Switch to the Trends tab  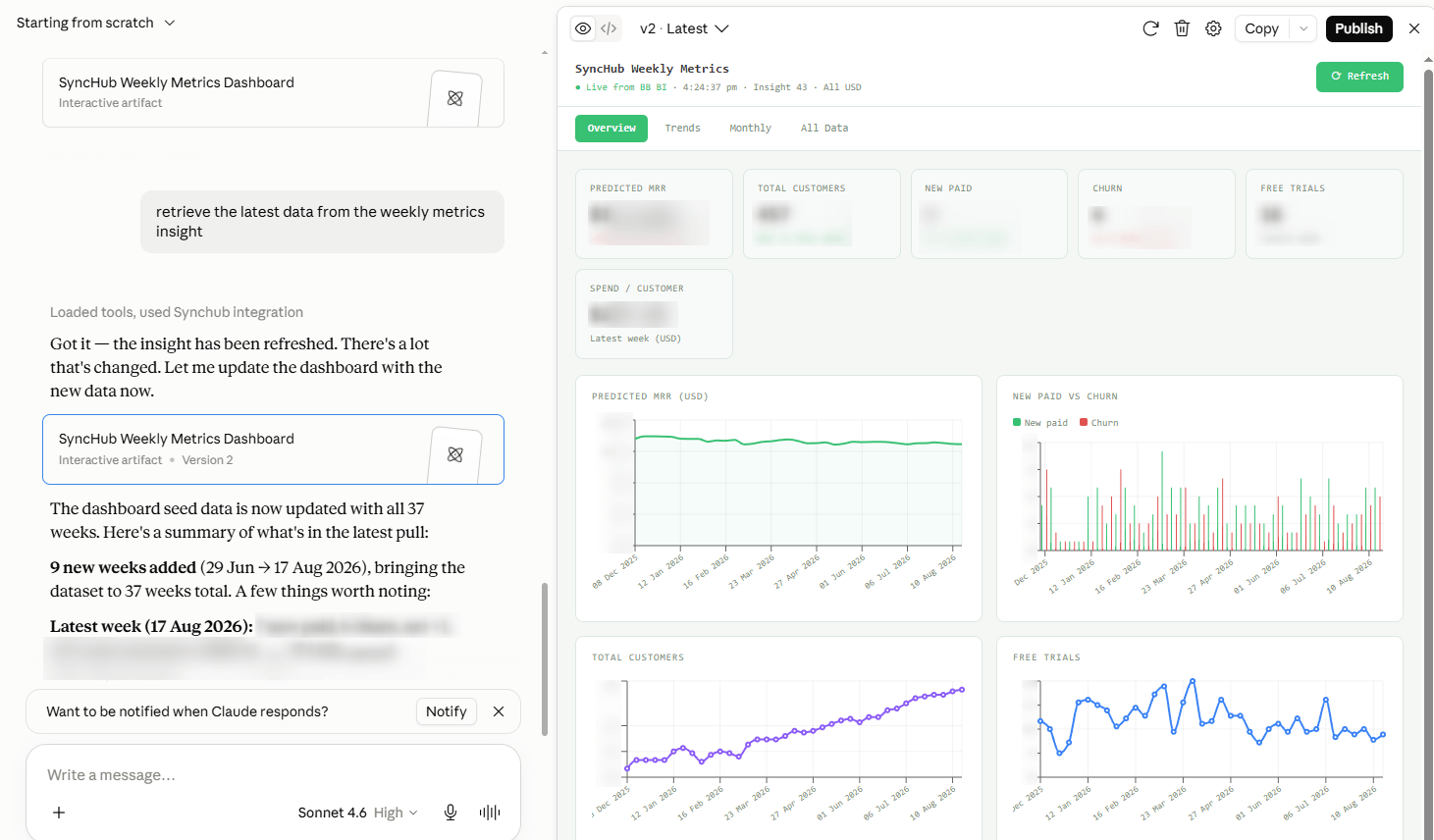coord(682,129)
